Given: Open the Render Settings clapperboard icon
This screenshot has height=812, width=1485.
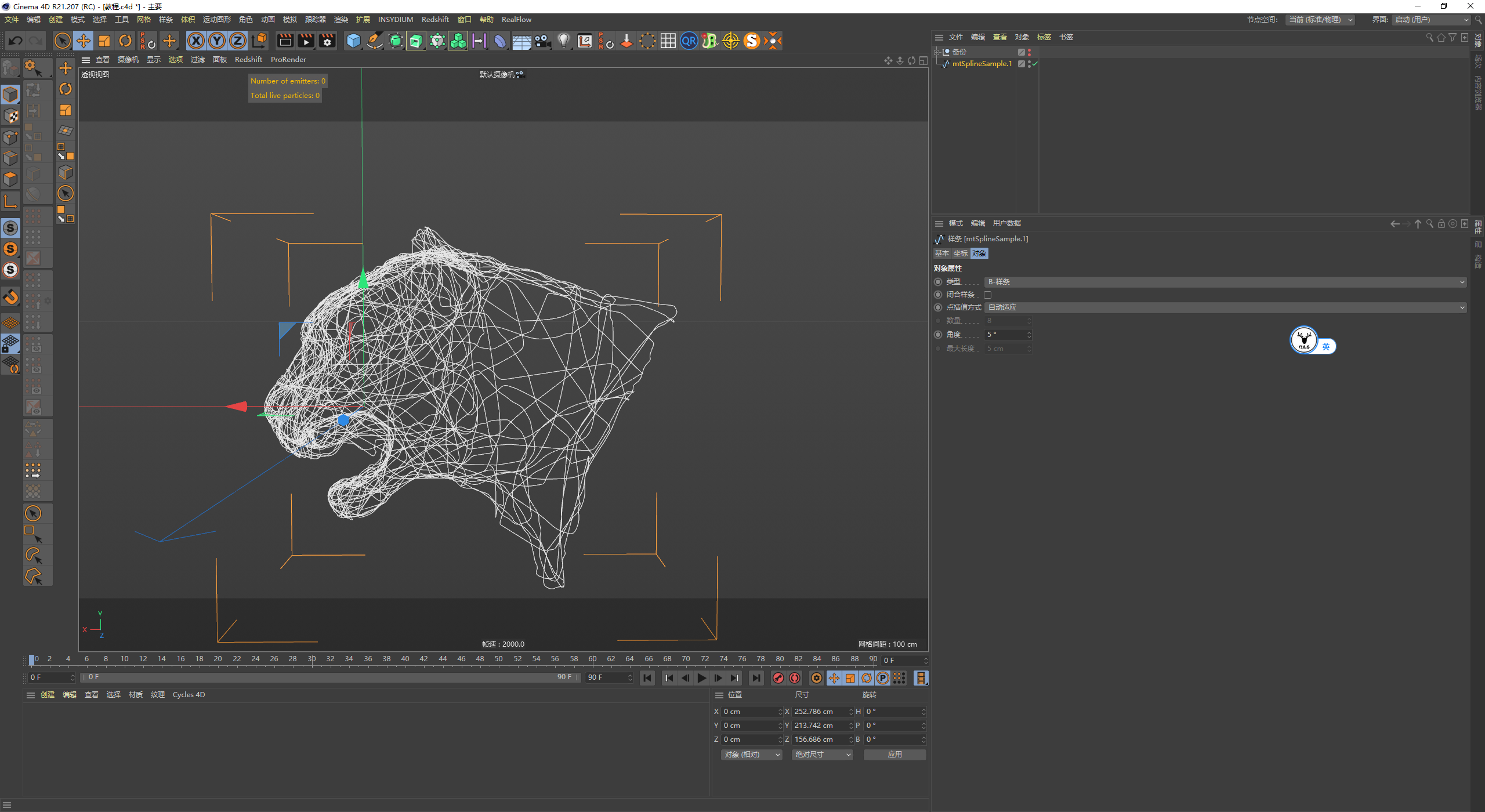Looking at the screenshot, I should pos(327,41).
